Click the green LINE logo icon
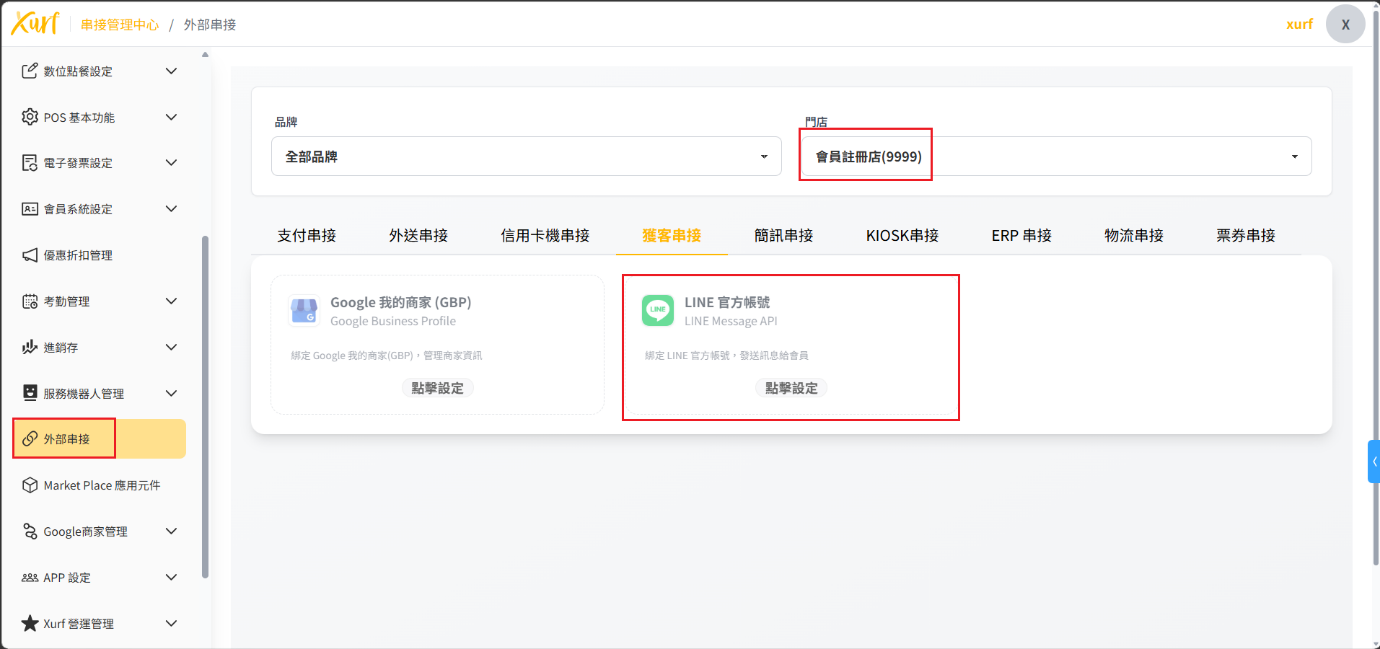The image size is (1380, 649). (658, 311)
